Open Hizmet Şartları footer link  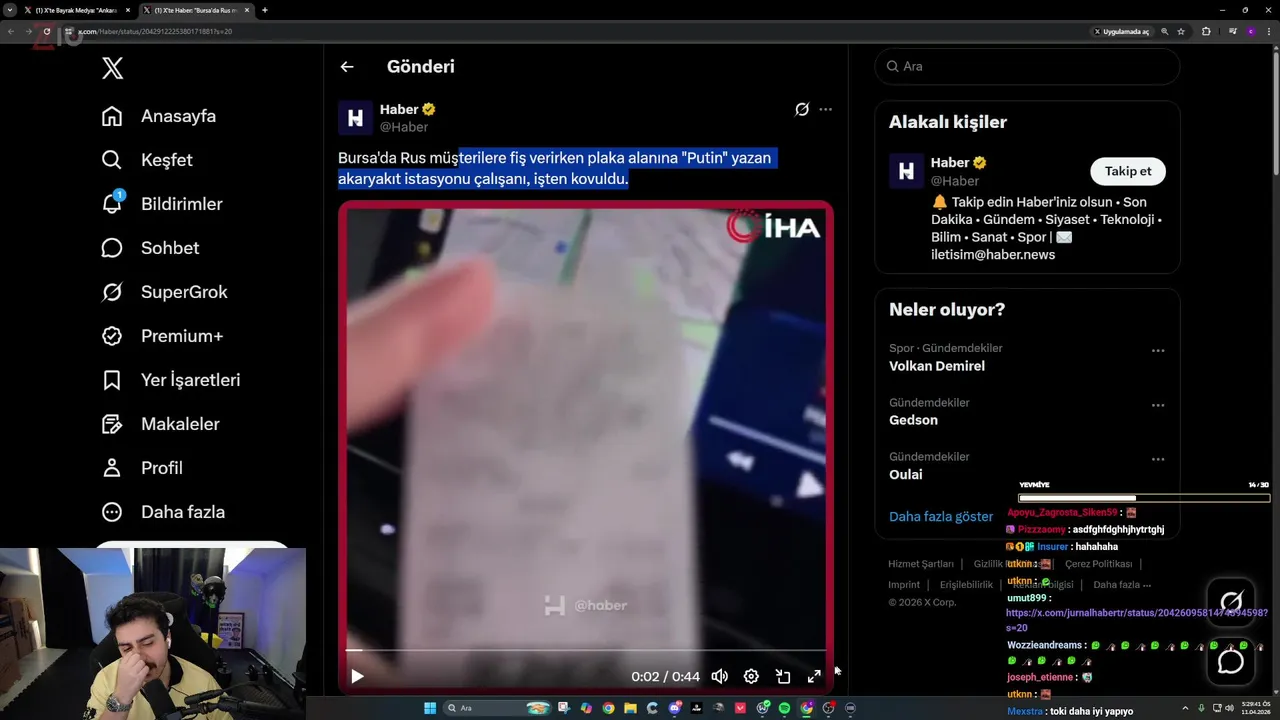pos(921,564)
